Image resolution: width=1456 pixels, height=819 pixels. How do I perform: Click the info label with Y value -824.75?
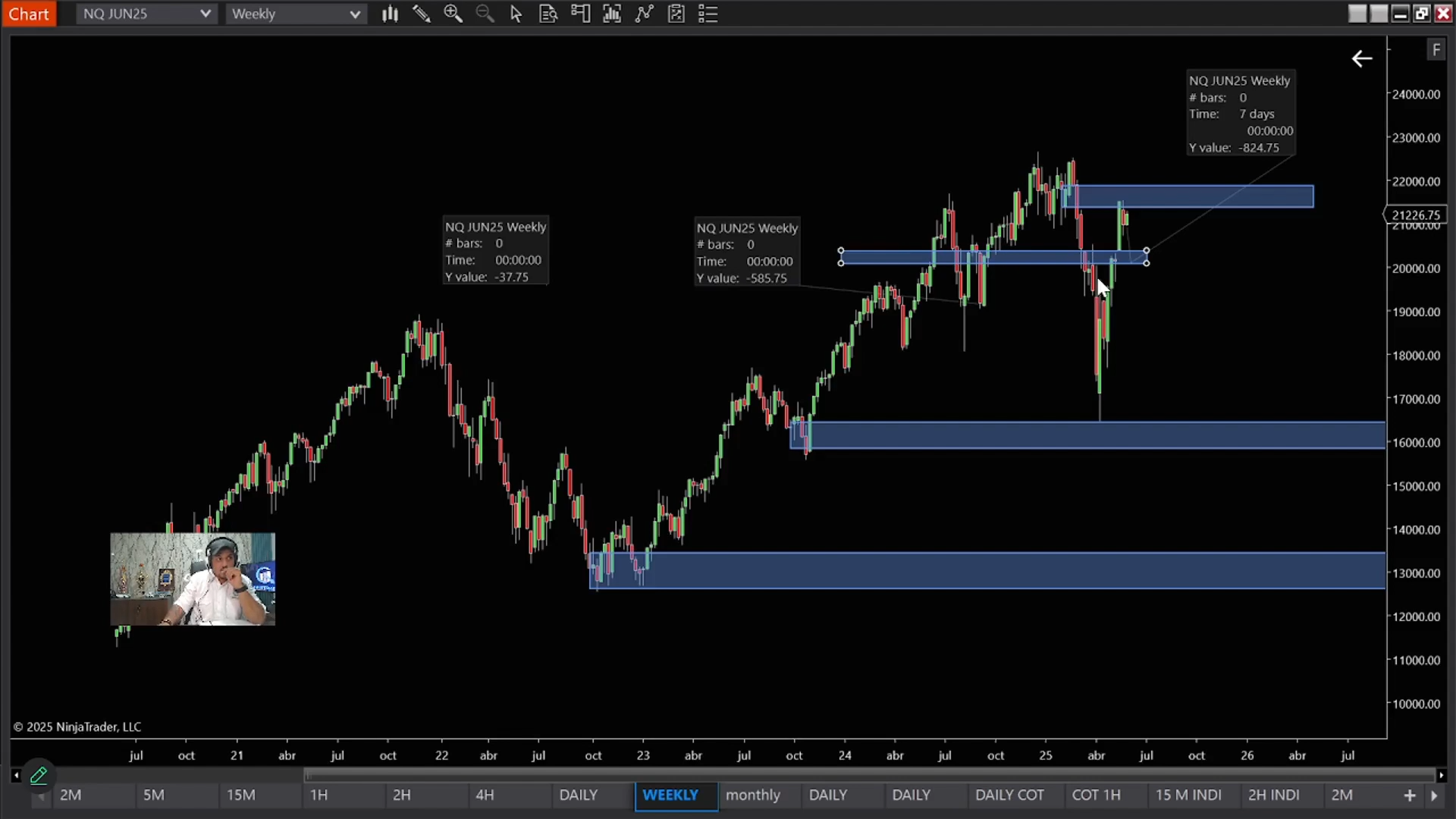(1241, 114)
